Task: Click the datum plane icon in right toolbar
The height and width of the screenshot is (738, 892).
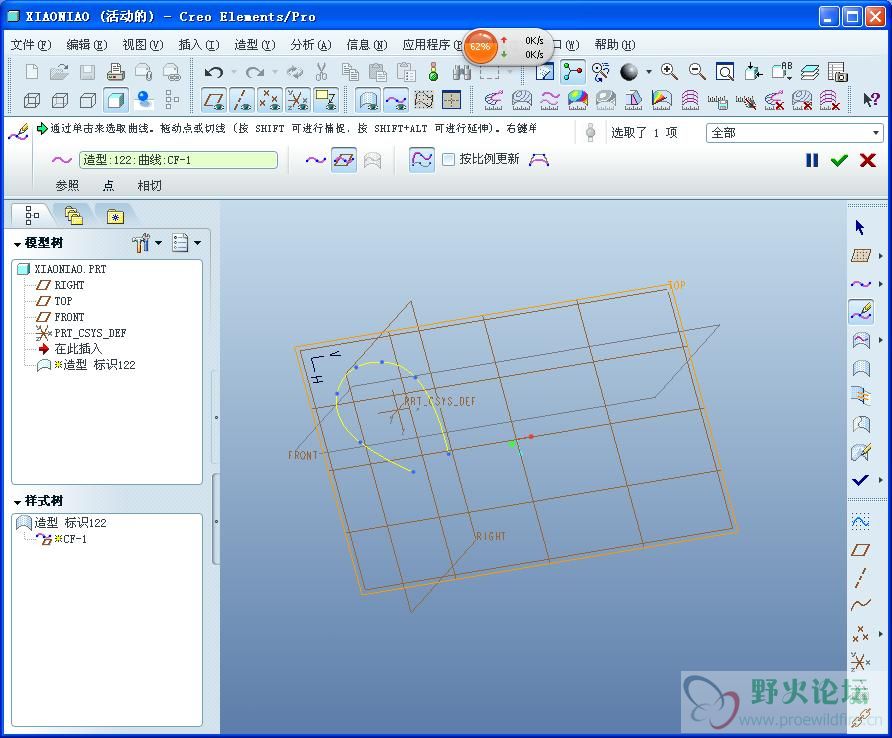Action: (x=860, y=550)
